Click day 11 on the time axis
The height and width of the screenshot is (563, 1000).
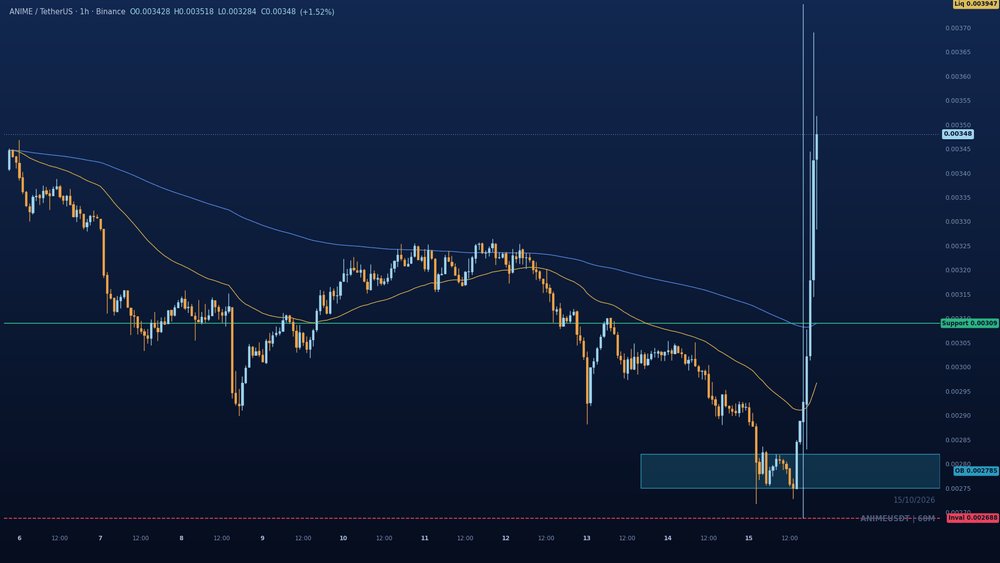pos(424,538)
